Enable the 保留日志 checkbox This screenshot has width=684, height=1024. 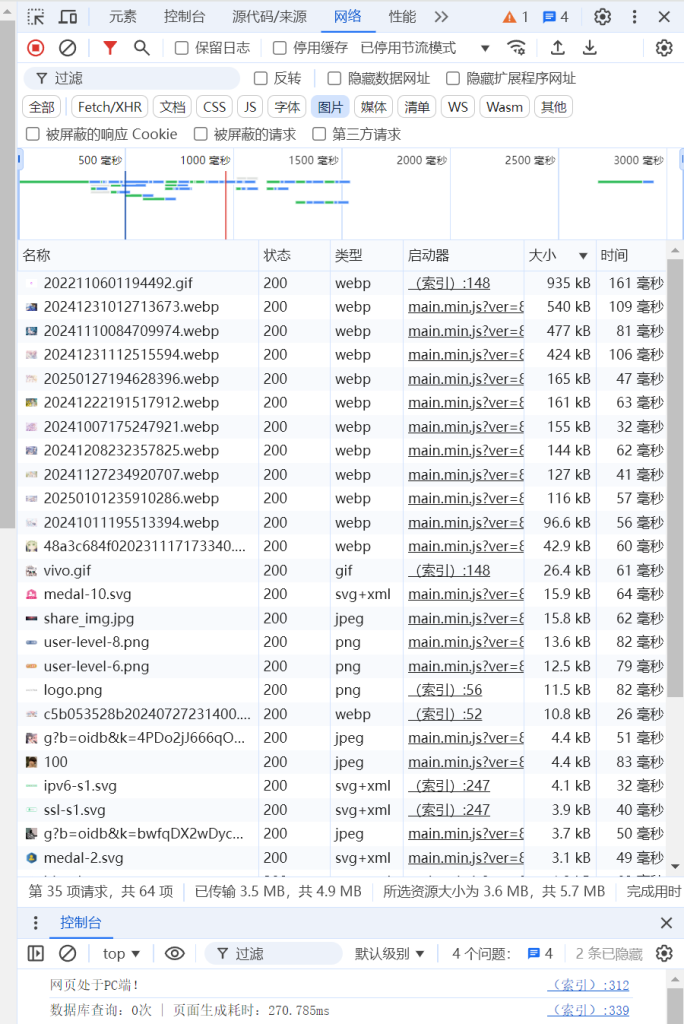(x=182, y=48)
